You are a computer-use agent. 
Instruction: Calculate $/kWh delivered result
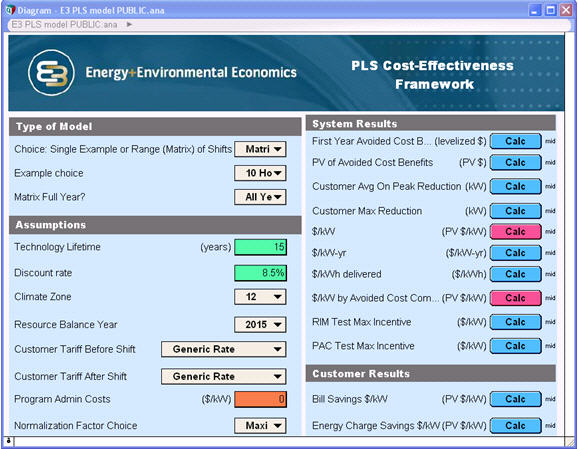click(516, 274)
